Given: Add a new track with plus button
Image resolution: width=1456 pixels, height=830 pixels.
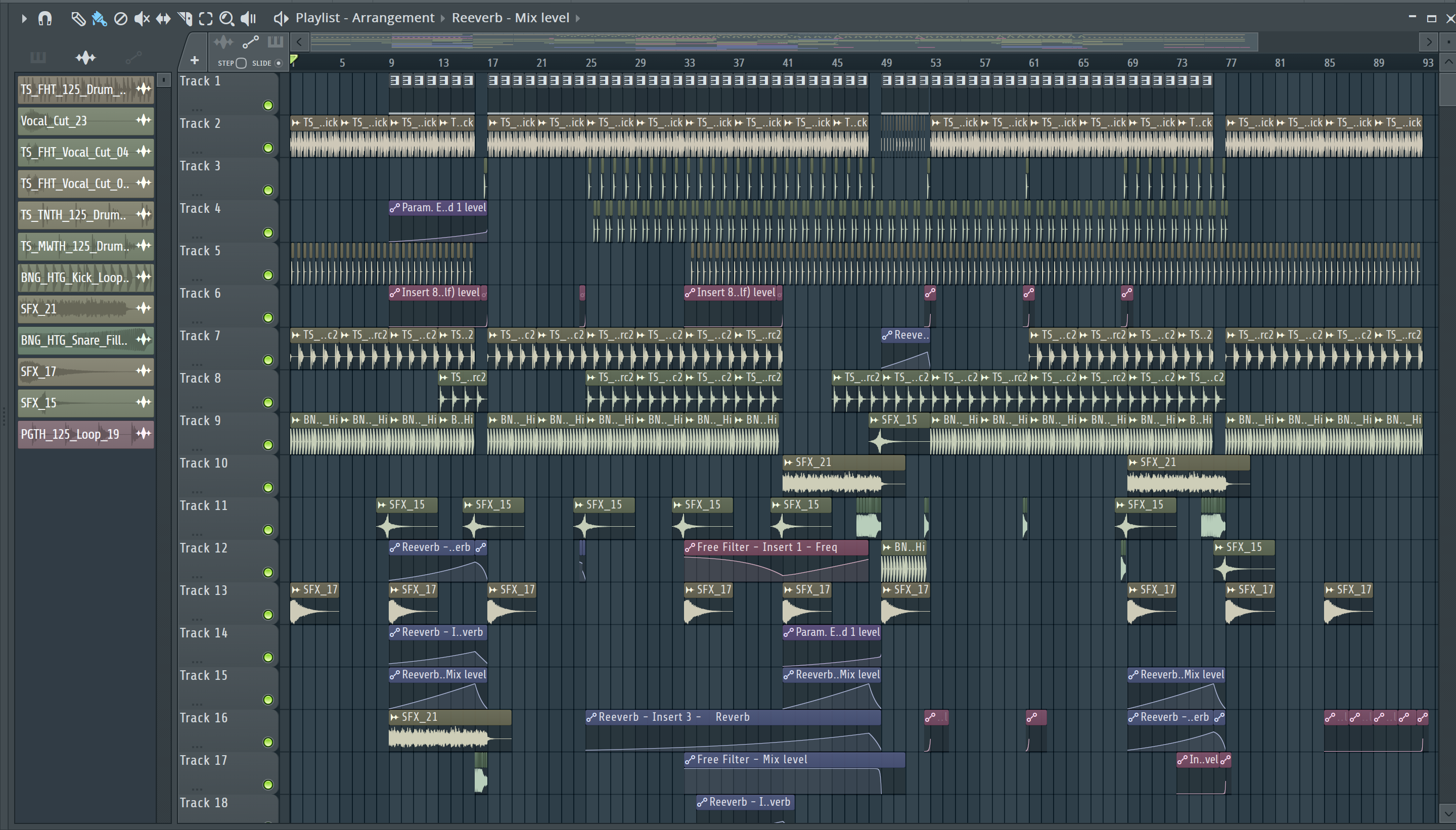Looking at the screenshot, I should [x=195, y=61].
